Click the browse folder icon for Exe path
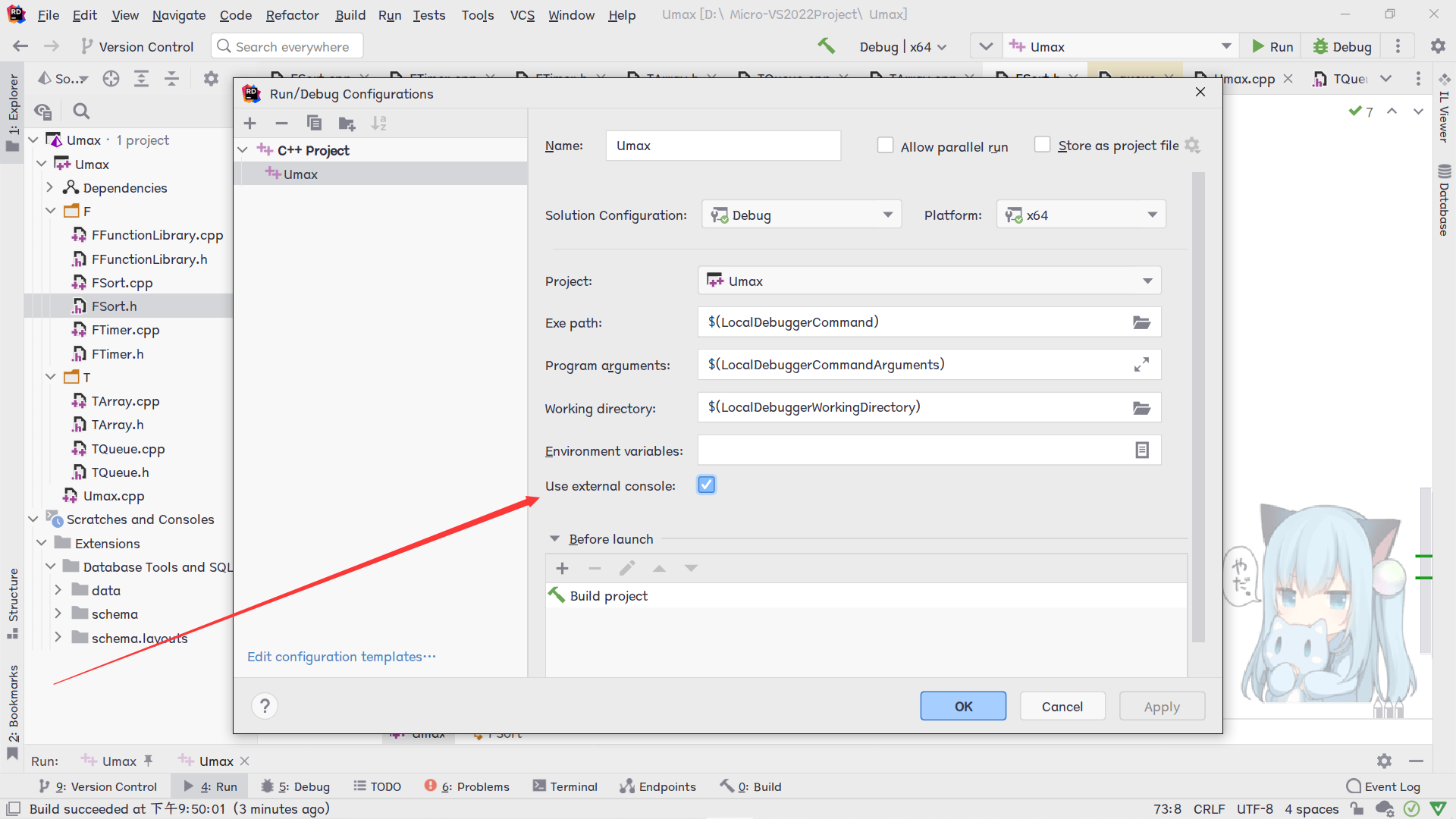This screenshot has height=819, width=1456. pos(1141,322)
